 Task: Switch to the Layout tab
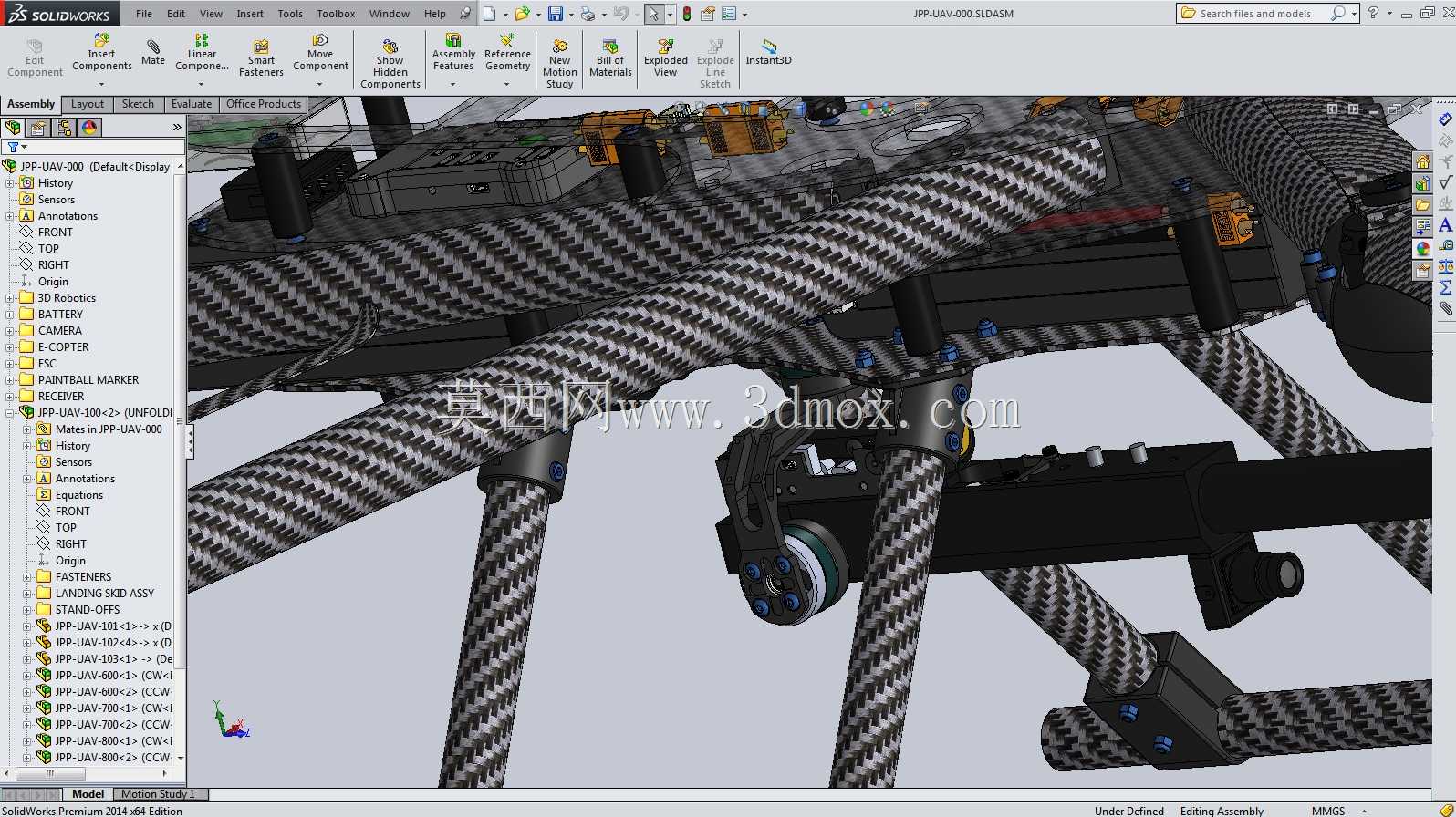(x=88, y=104)
